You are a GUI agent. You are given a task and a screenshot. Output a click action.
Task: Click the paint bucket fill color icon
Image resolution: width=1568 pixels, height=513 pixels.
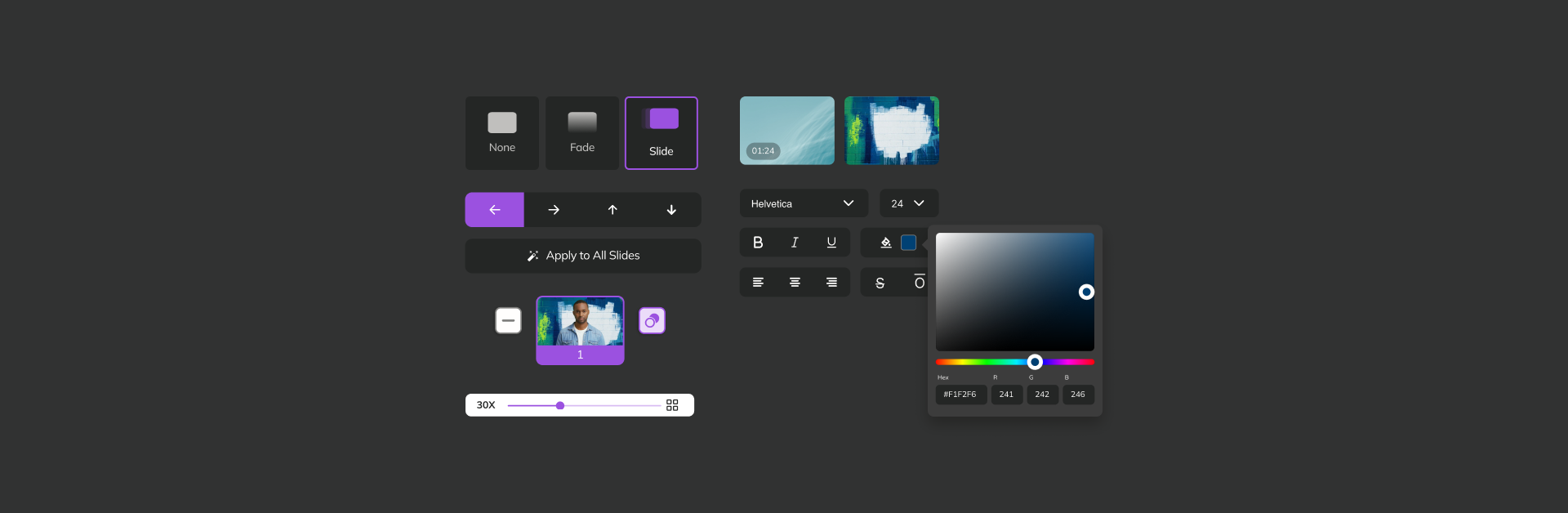pyautogui.click(x=885, y=243)
